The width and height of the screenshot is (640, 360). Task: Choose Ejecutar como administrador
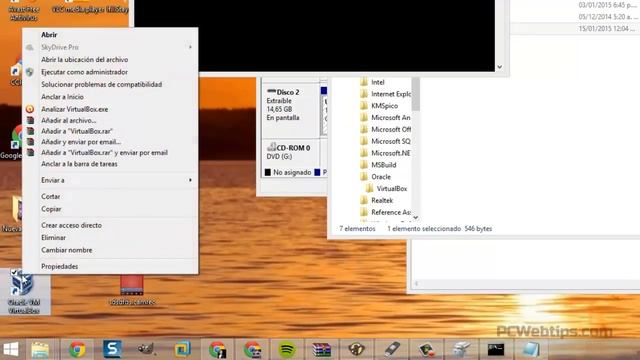click(110, 72)
